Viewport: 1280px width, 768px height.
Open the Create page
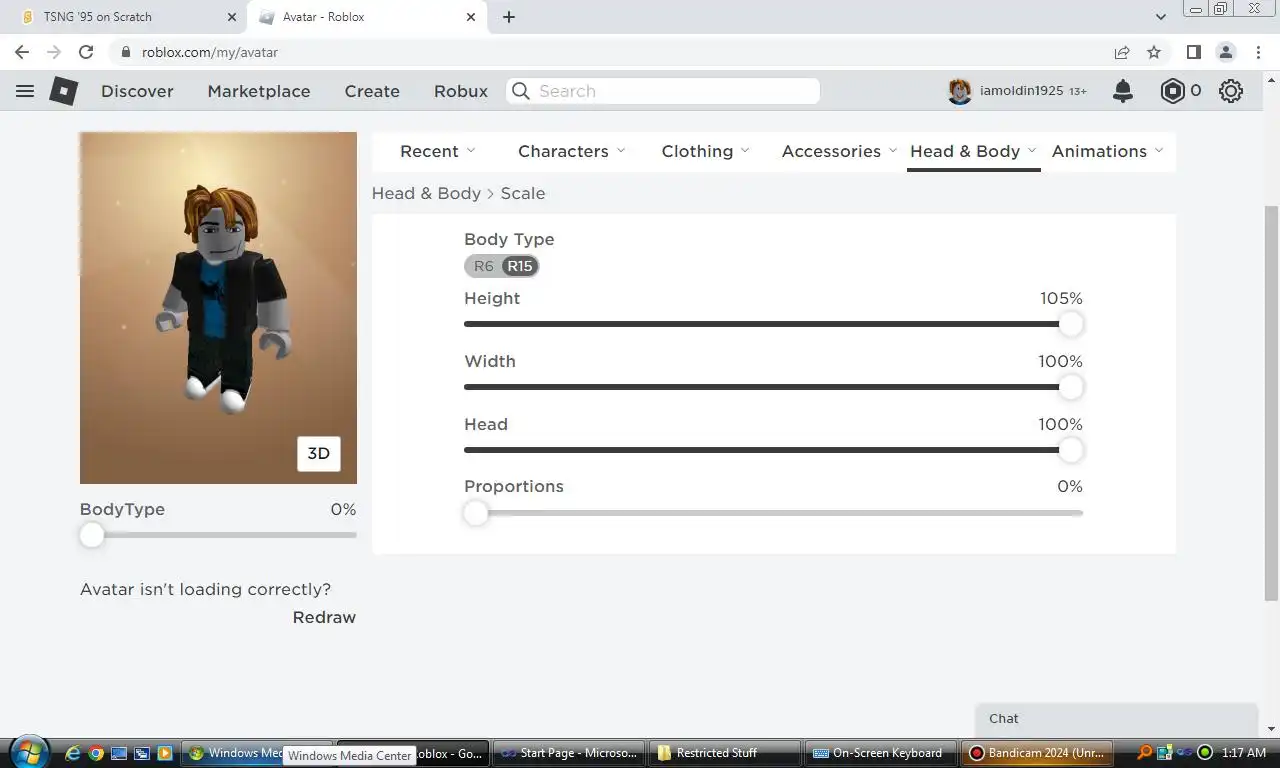coord(372,91)
